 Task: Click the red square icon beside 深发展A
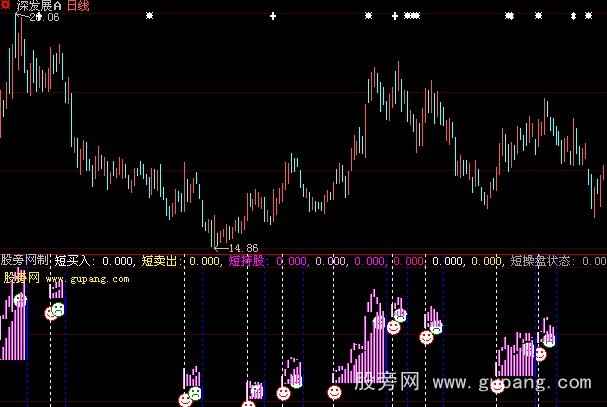click(6, 6)
